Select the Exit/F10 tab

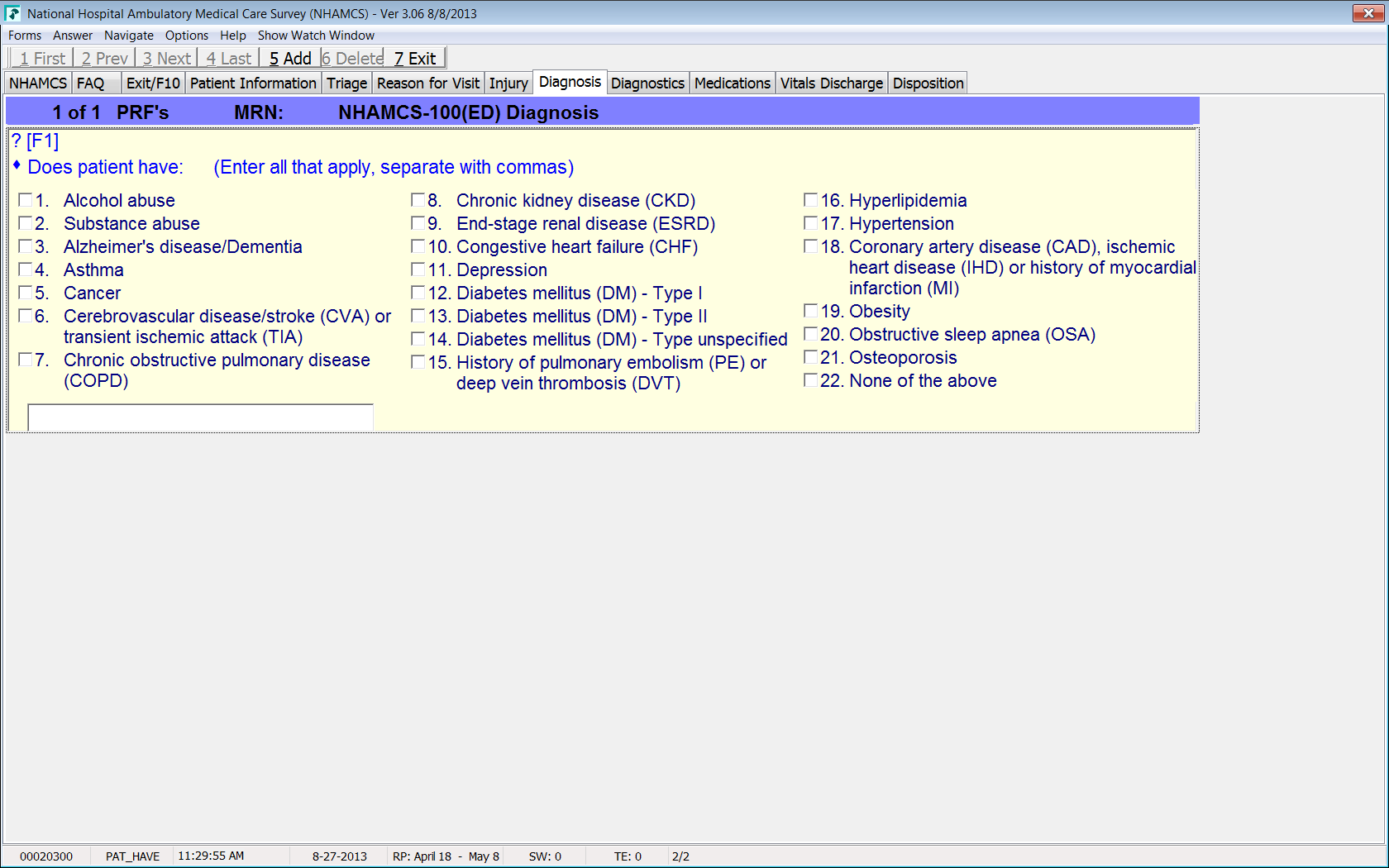tap(153, 83)
